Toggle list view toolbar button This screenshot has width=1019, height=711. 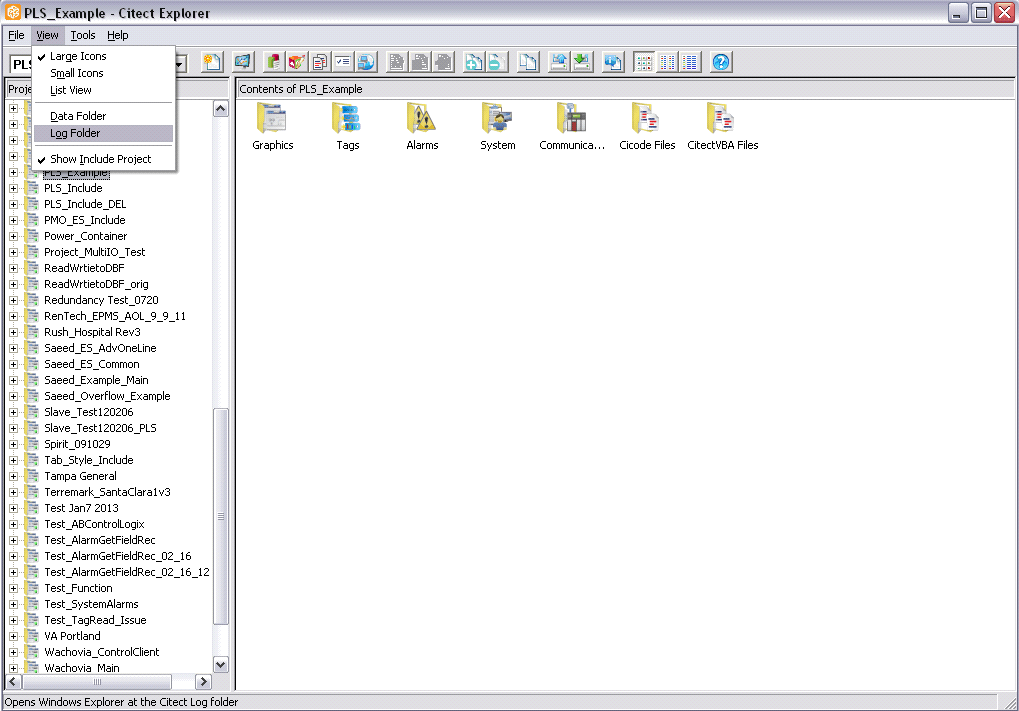tap(690, 62)
